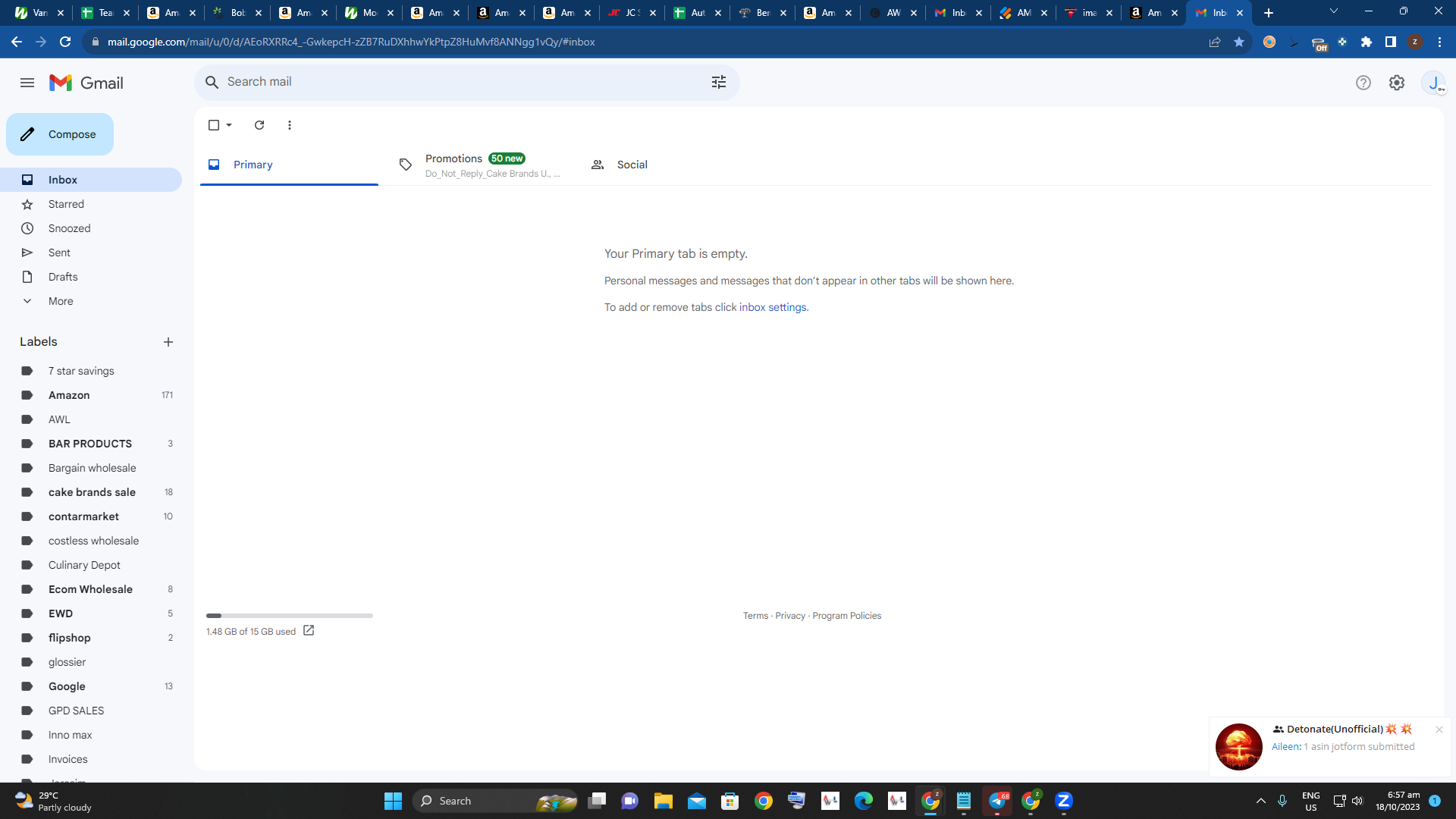The height and width of the screenshot is (819, 1456).
Task: Open Drafts folder
Action: click(91, 277)
